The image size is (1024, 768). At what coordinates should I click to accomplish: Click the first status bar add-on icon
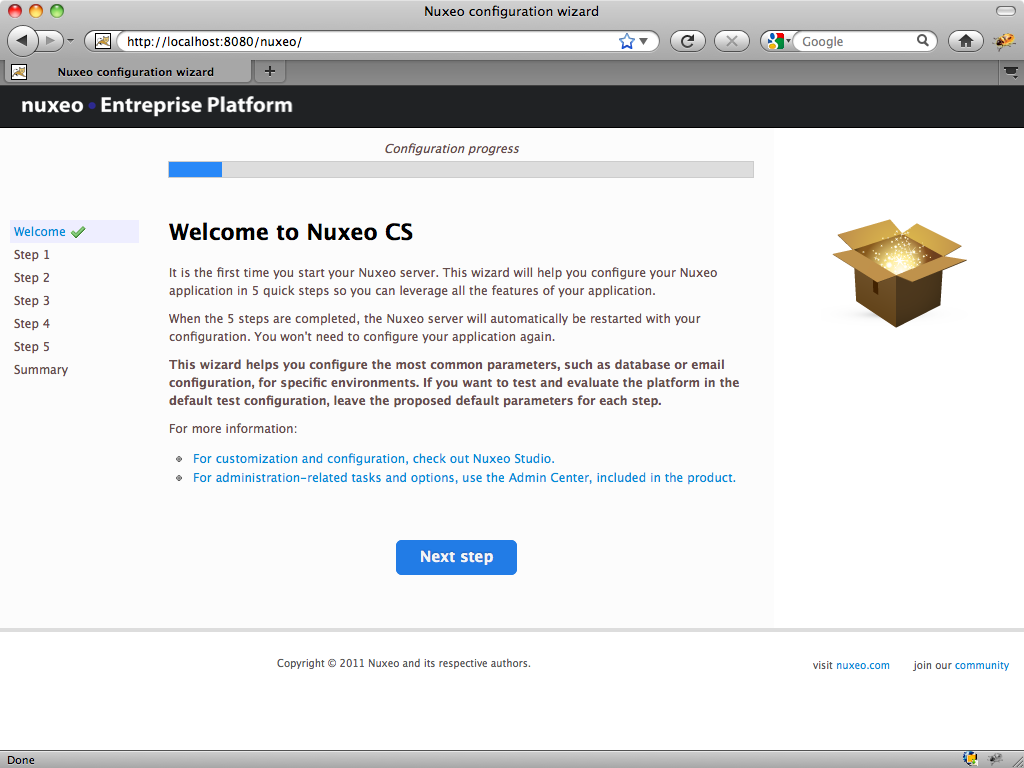(970, 759)
